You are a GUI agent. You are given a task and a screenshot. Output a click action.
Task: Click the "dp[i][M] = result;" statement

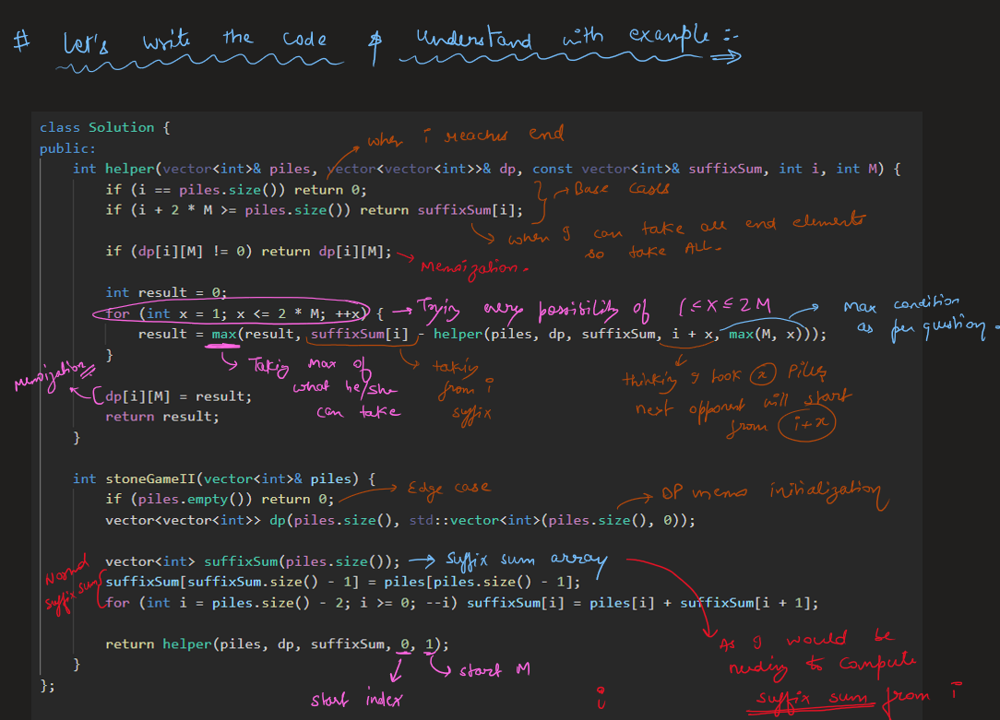179,396
